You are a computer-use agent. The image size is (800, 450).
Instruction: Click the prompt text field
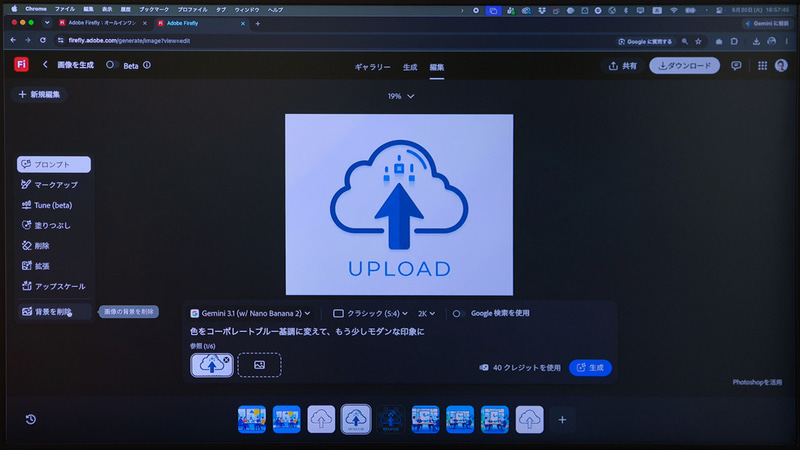pos(399,332)
